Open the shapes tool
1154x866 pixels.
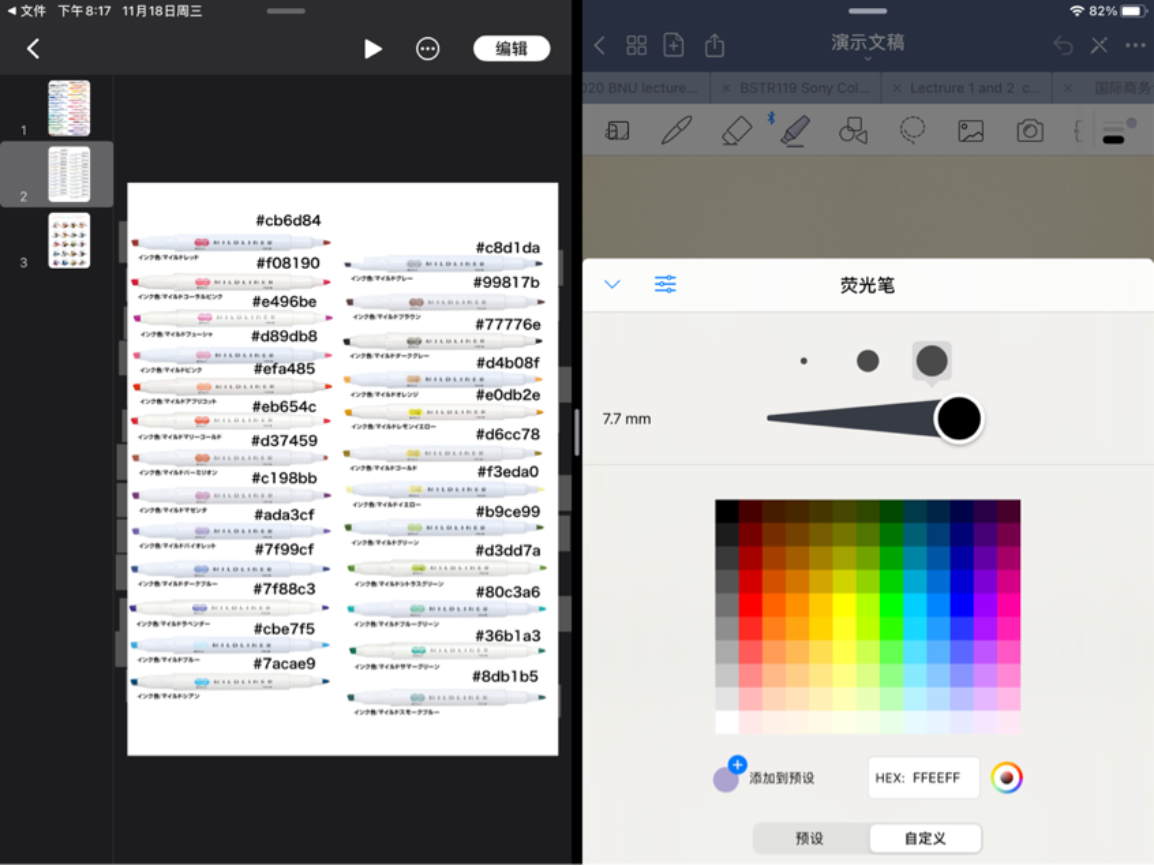853,131
